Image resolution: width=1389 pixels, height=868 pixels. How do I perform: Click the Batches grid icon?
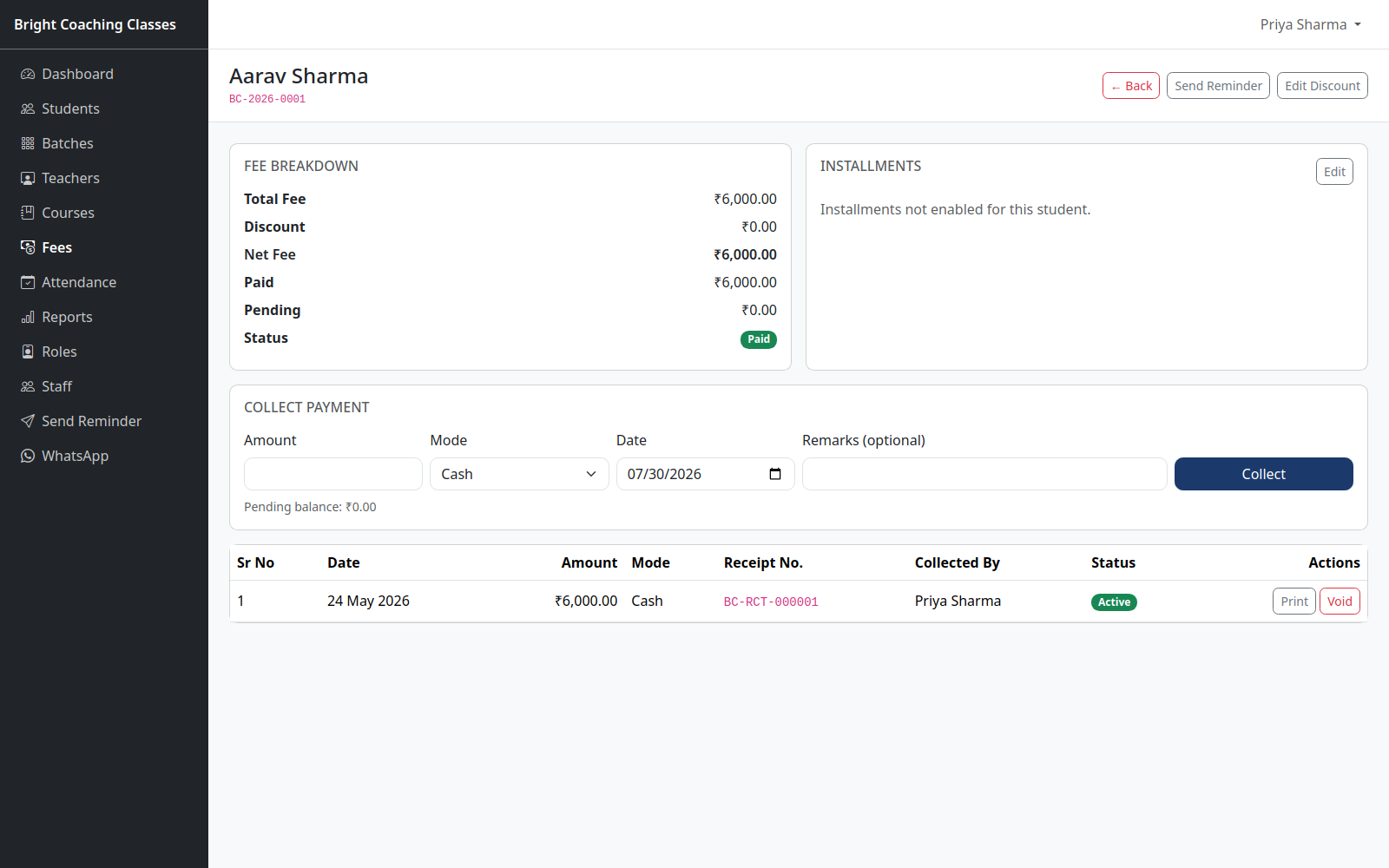point(28,143)
